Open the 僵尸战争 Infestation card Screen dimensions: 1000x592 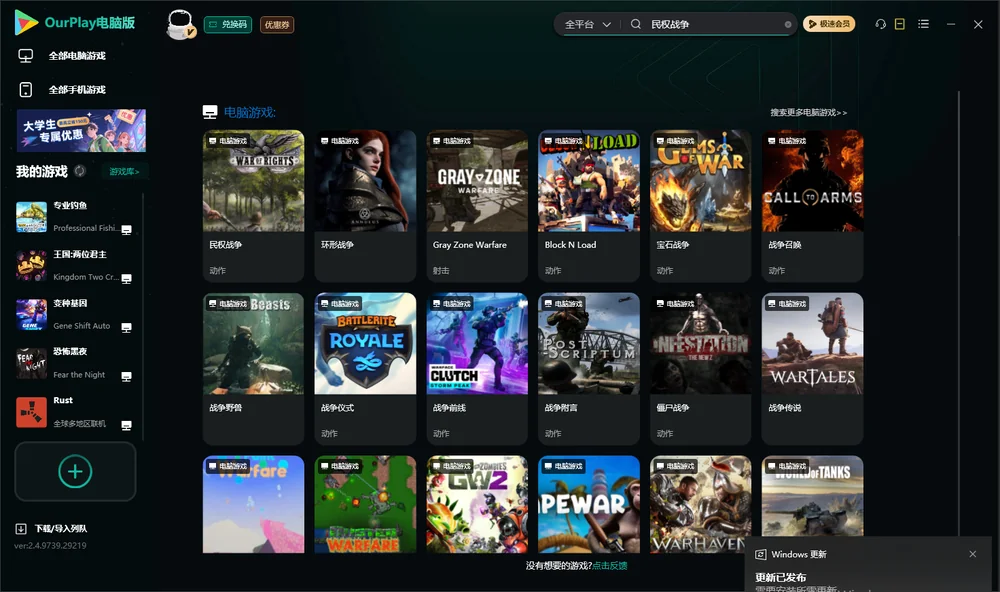pyautogui.click(x=701, y=368)
